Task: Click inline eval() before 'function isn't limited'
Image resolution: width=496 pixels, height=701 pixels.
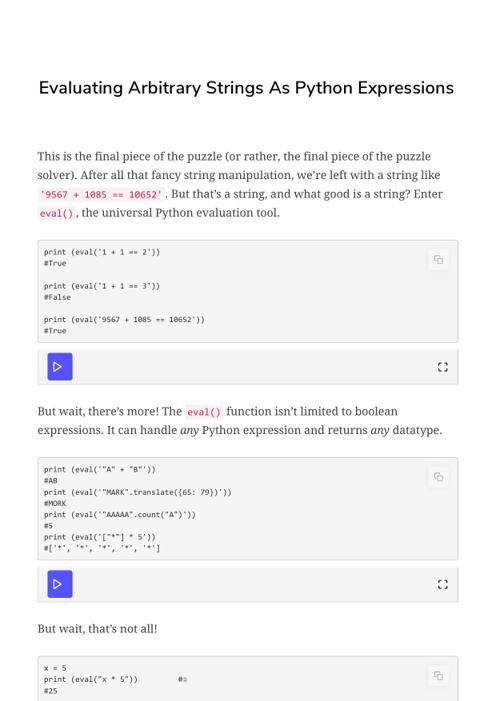Action: coord(204,412)
